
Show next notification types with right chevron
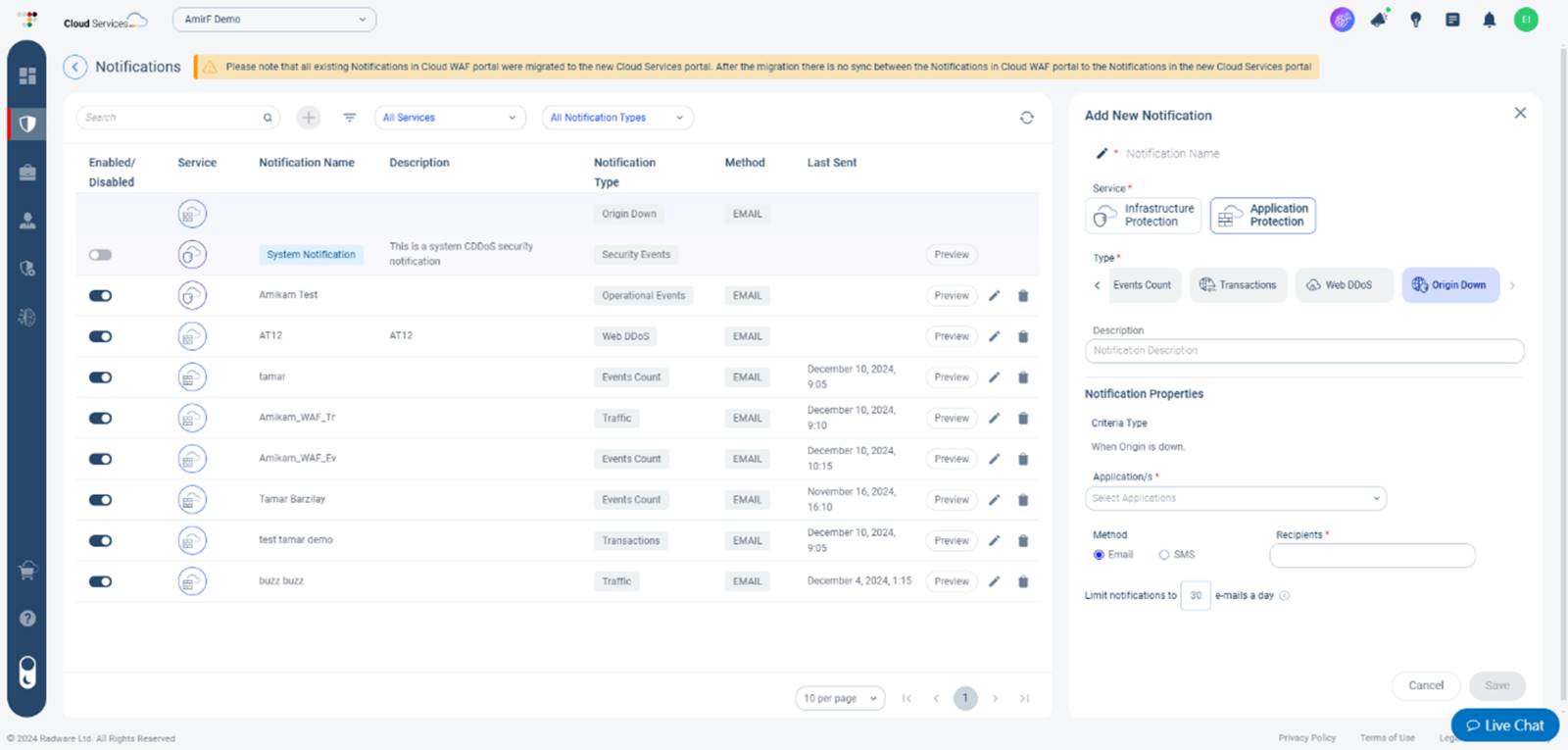click(1512, 285)
